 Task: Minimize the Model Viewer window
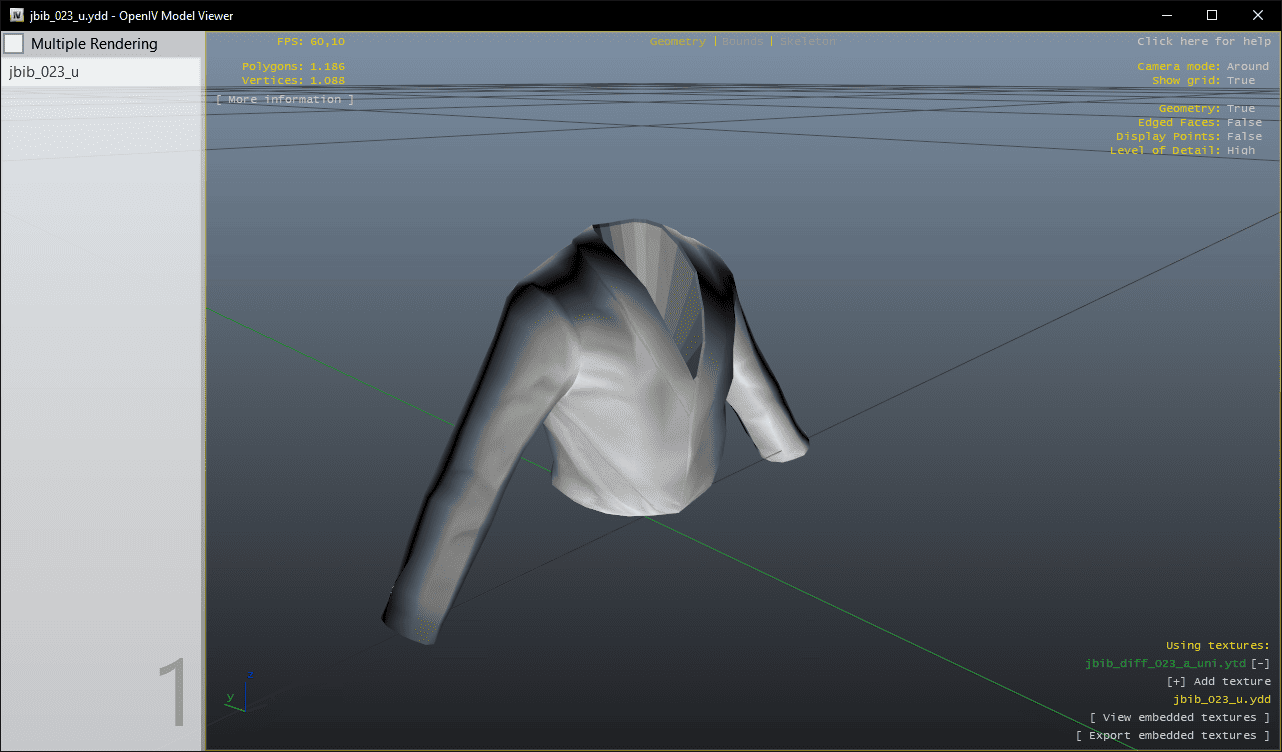coord(1166,15)
